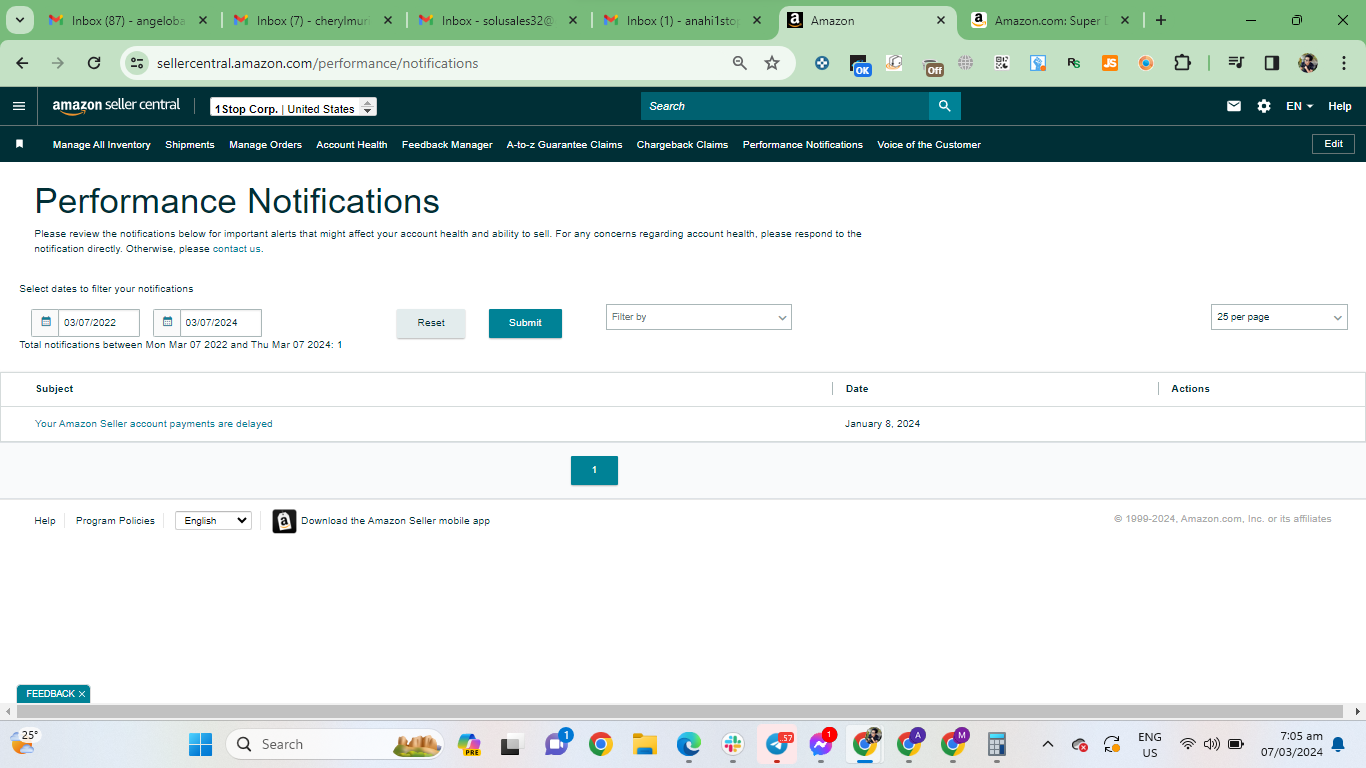Screen dimensions: 1366x768
Task: Reload the page
Action: (x=94, y=63)
